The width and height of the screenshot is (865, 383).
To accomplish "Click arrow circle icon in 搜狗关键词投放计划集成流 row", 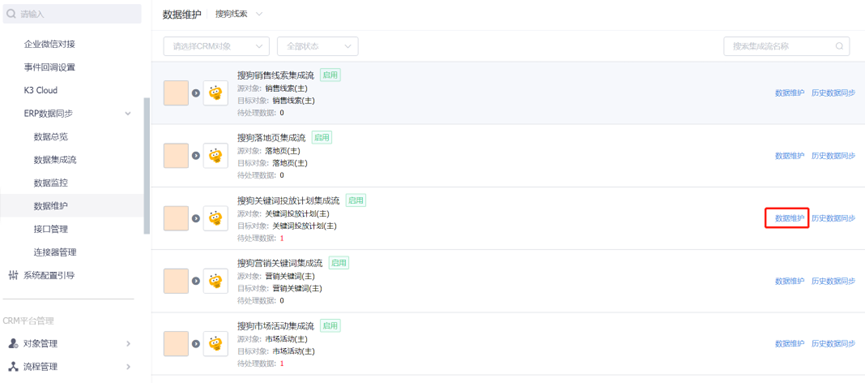I will point(196,219).
